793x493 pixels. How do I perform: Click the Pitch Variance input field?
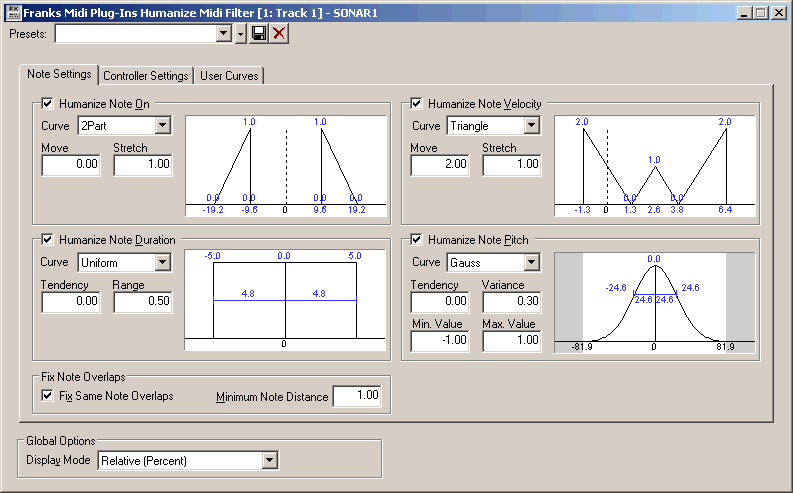(512, 301)
